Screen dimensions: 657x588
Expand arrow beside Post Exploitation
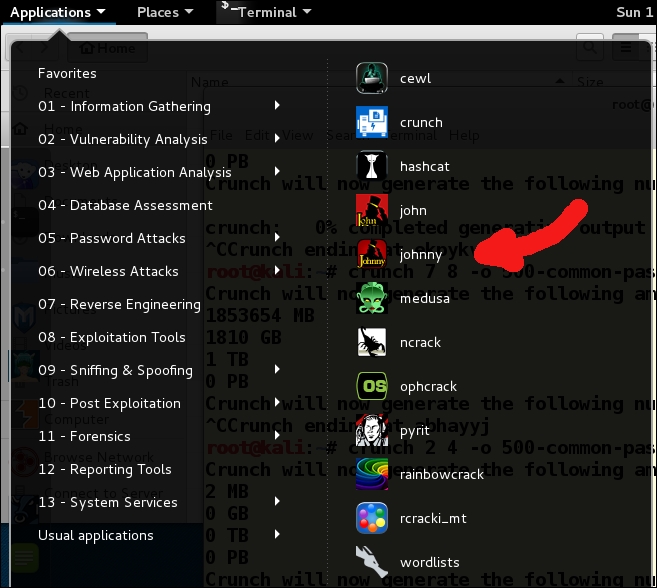[277, 402]
